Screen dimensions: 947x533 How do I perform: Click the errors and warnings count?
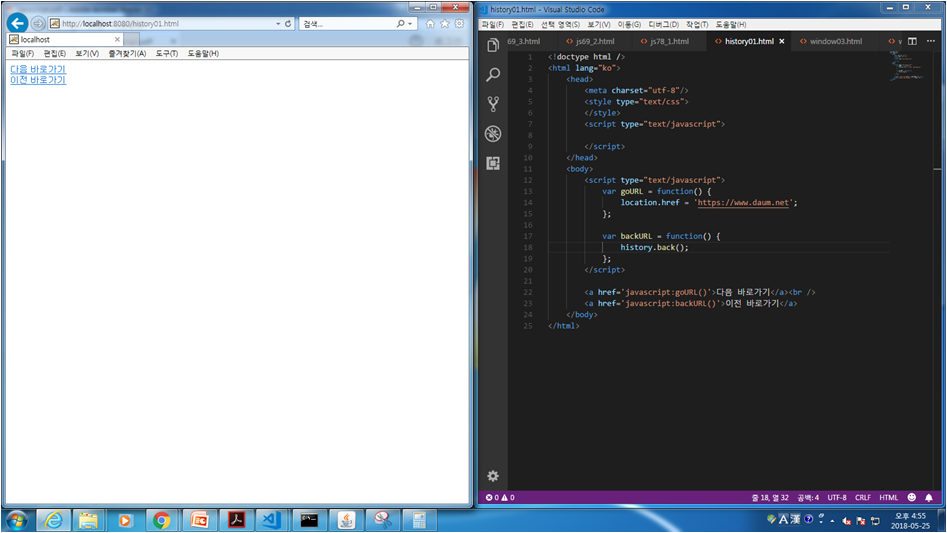(500, 497)
